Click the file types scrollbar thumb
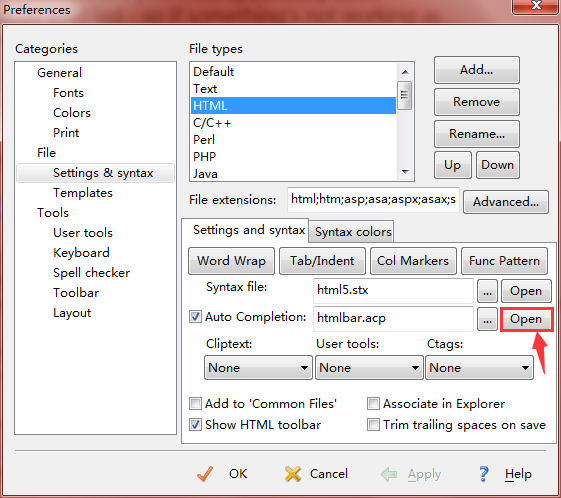This screenshot has width=561, height=498. click(x=405, y=95)
